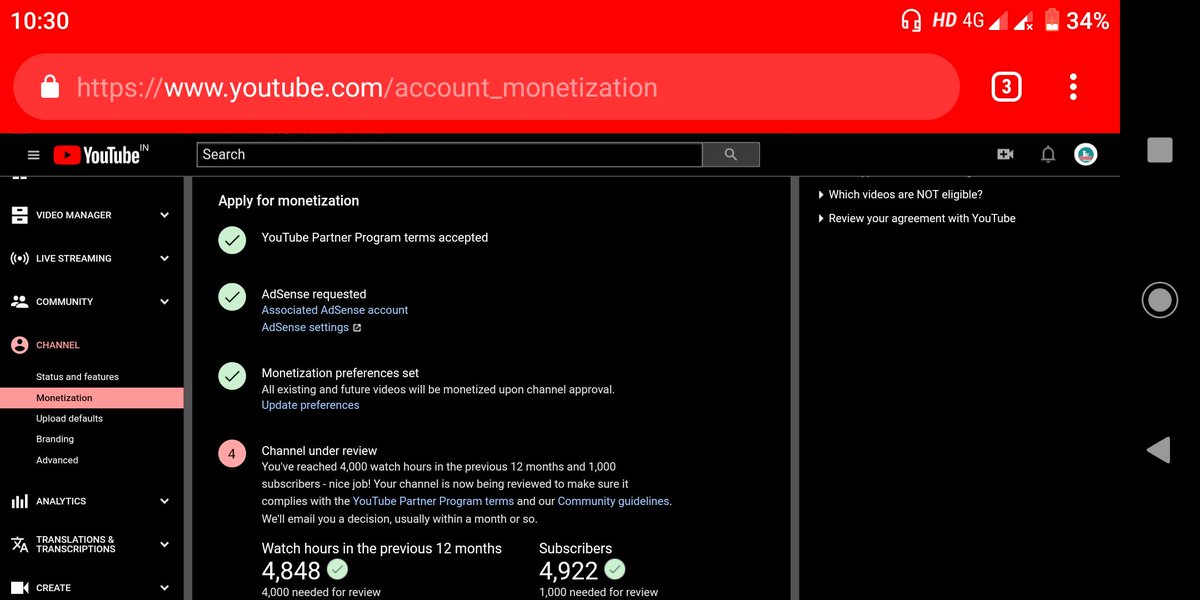Click the green check next to 4,848 watch hours
The height and width of the screenshot is (600, 1200).
(338, 569)
